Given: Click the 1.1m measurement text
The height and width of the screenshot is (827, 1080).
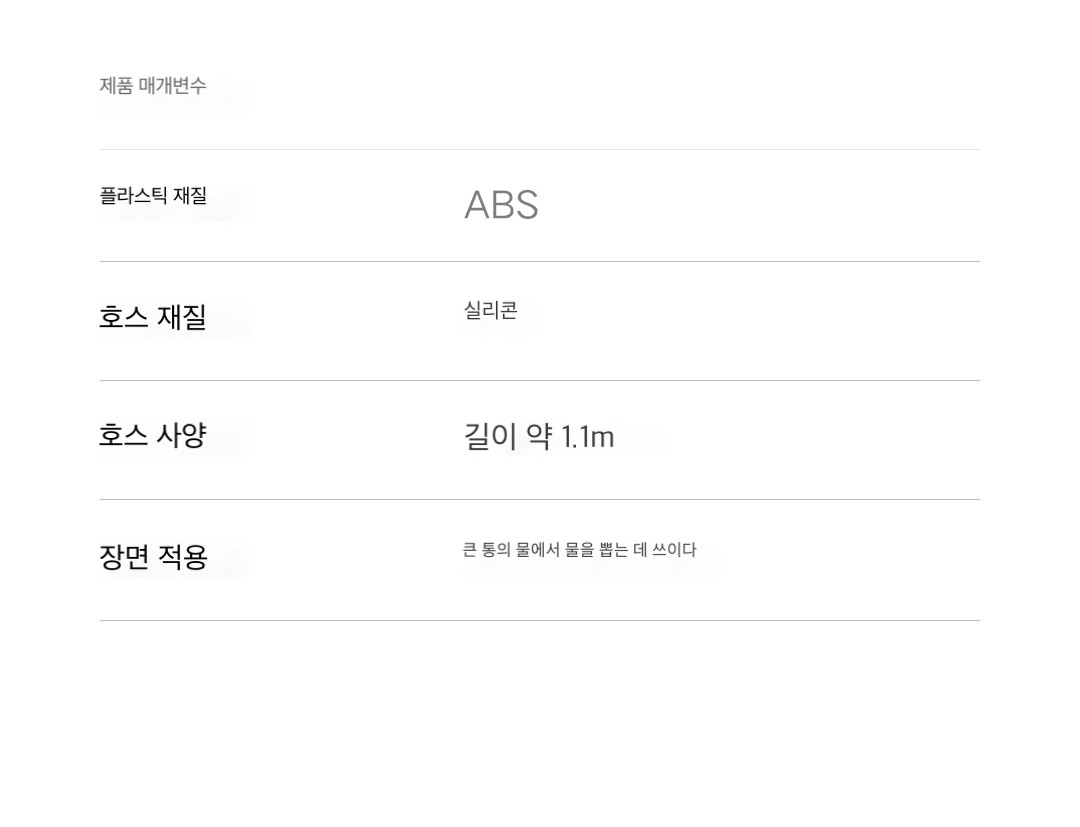Looking at the screenshot, I should [588, 437].
